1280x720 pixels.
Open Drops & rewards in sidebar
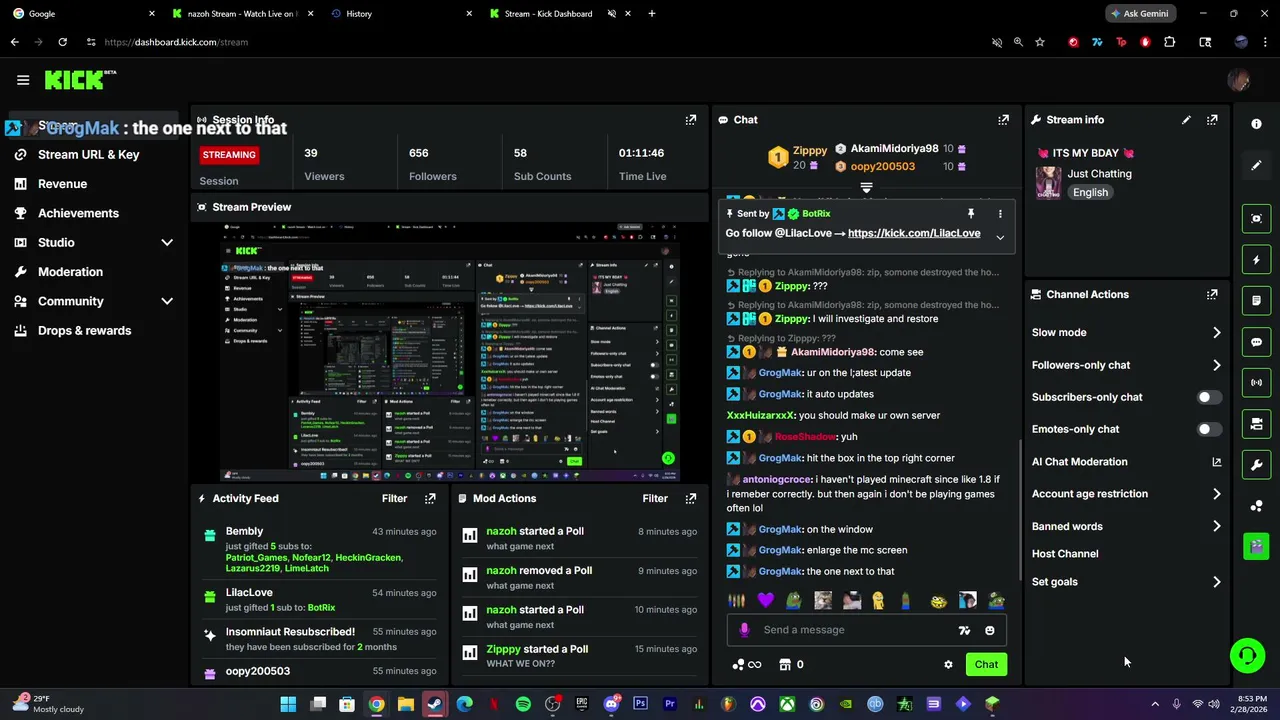(x=84, y=330)
